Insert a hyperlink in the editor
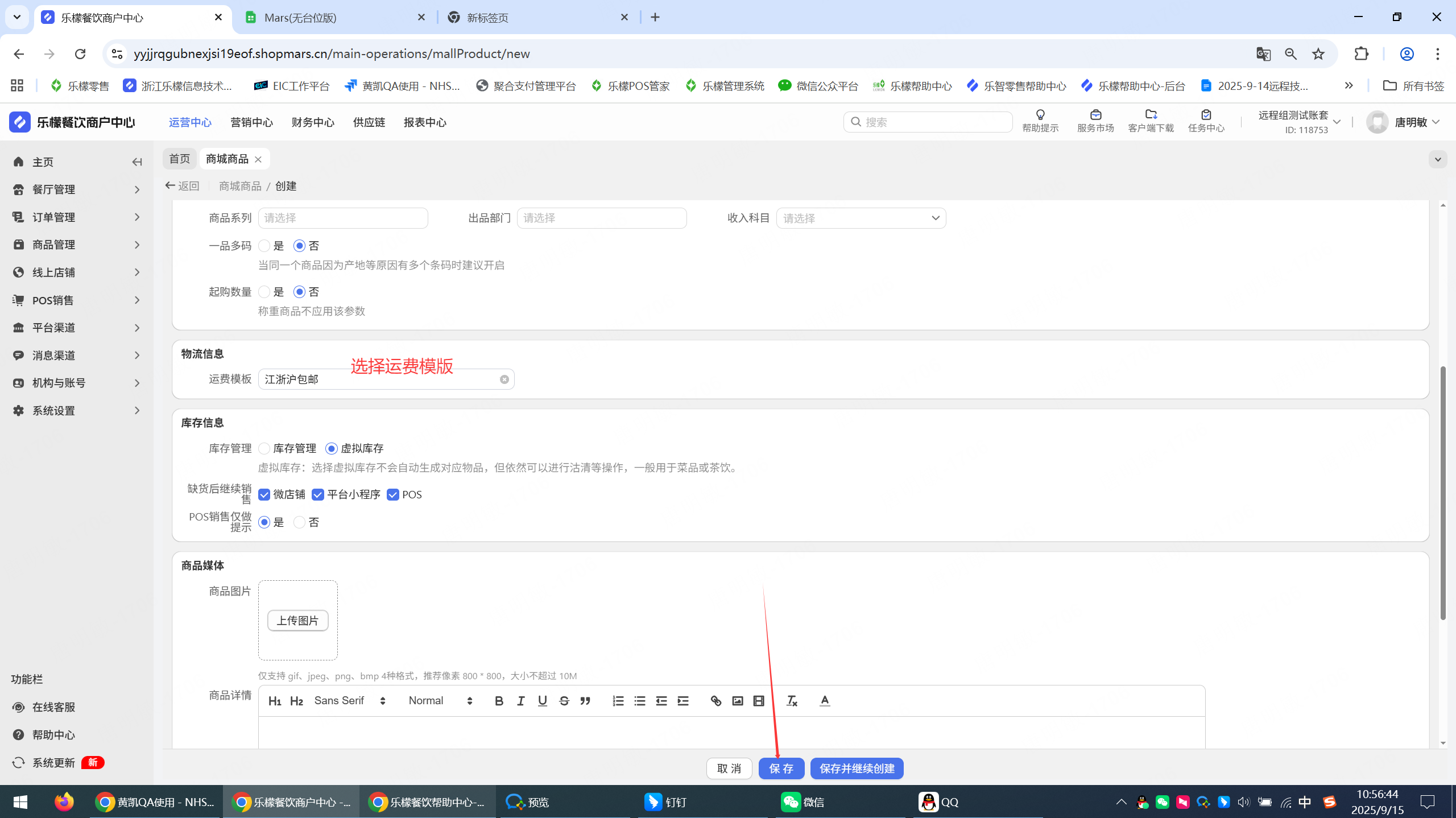Screen dimensions: 1456x818 tap(716, 701)
